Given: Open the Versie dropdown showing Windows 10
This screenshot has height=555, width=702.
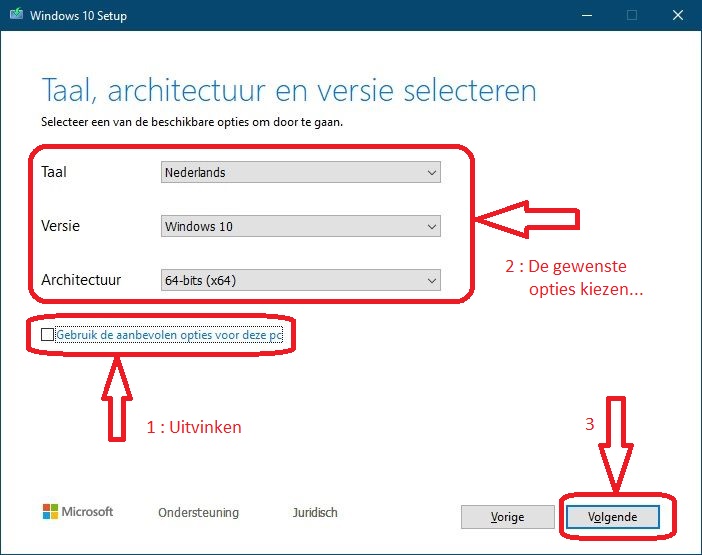Looking at the screenshot, I should (300, 226).
